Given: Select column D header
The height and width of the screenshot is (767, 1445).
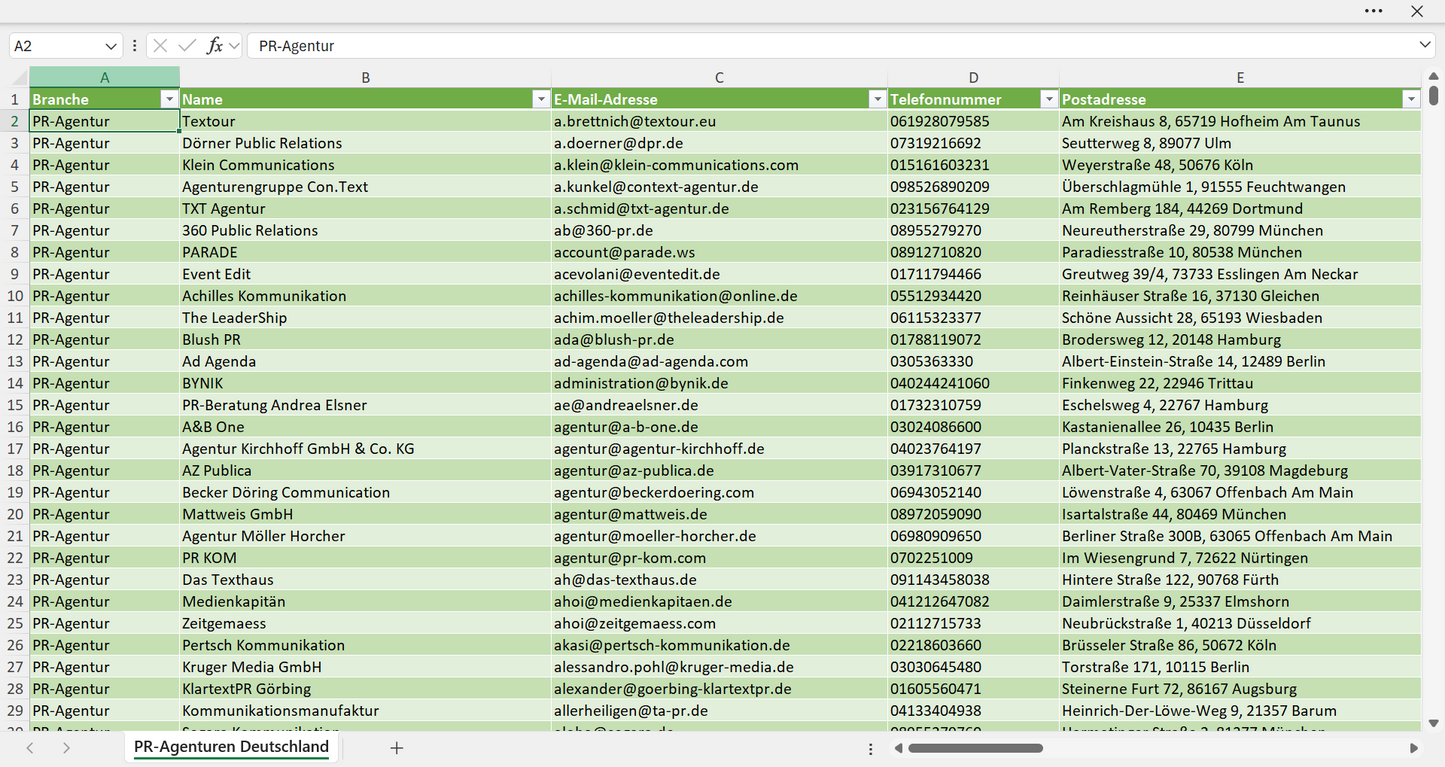Looking at the screenshot, I should [973, 77].
